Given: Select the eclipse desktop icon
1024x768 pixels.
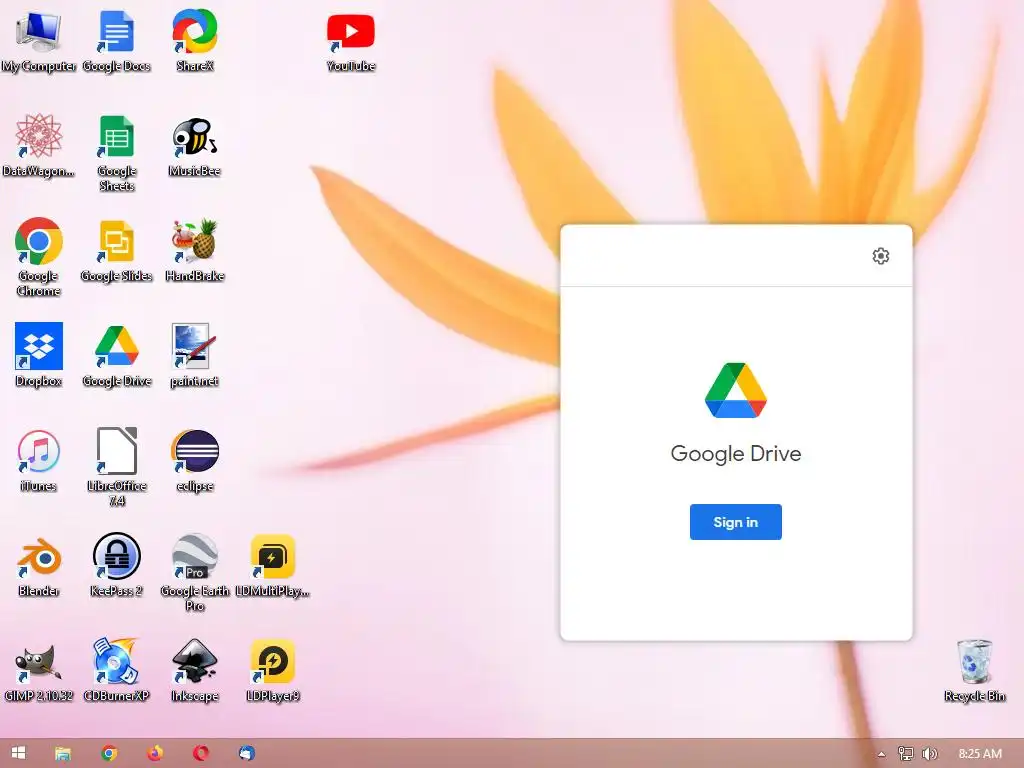Looking at the screenshot, I should pos(195,461).
